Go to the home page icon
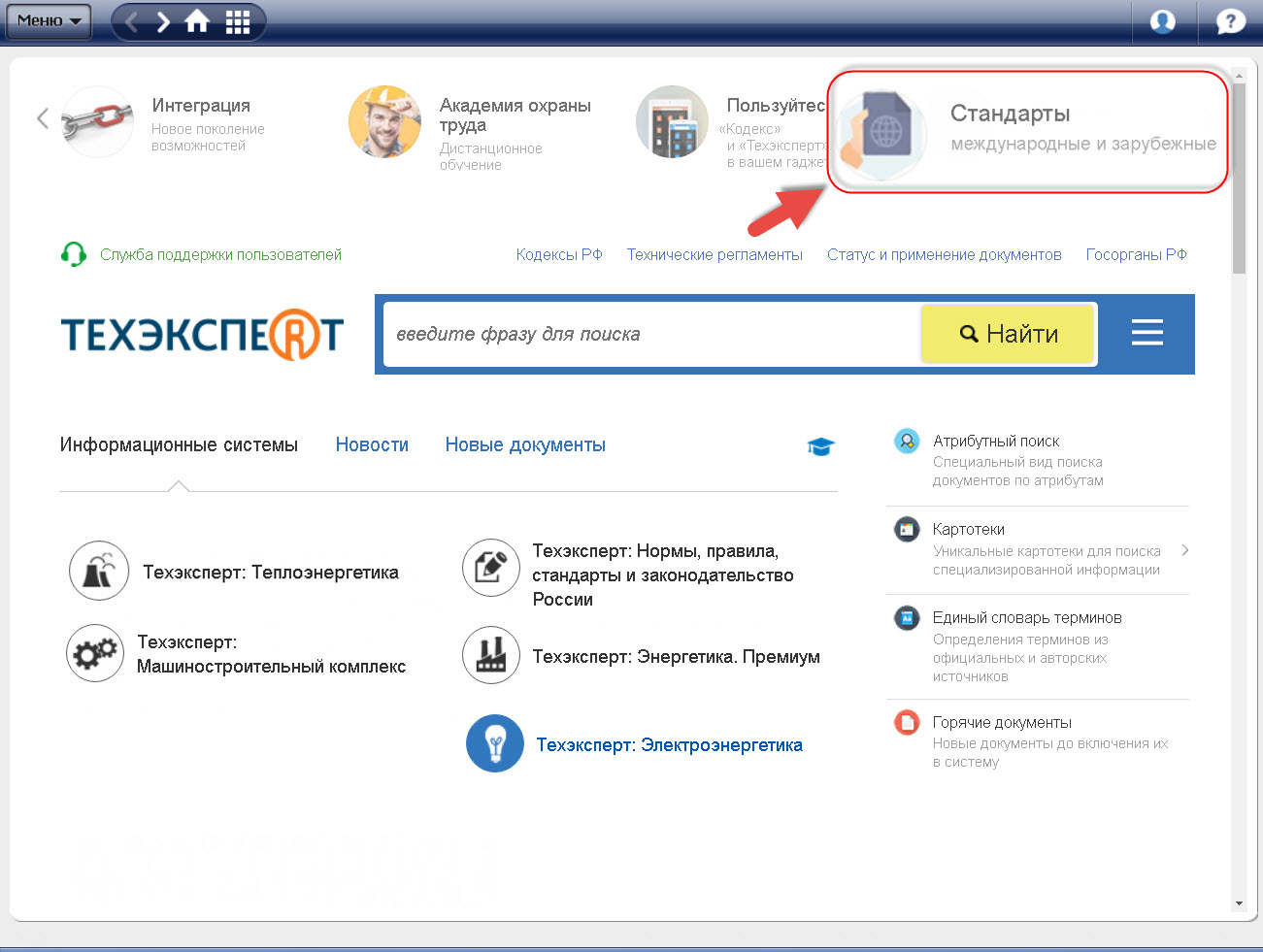 tap(197, 21)
